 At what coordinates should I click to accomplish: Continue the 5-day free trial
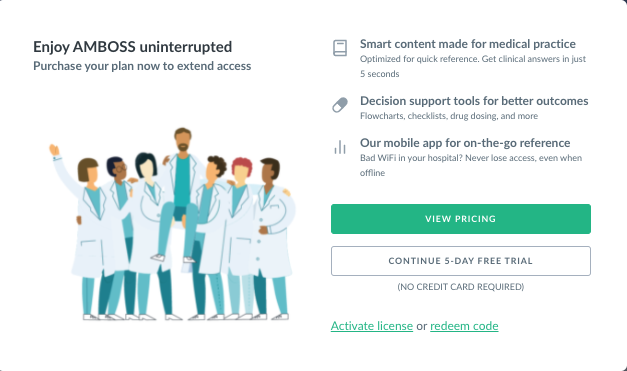[461, 261]
